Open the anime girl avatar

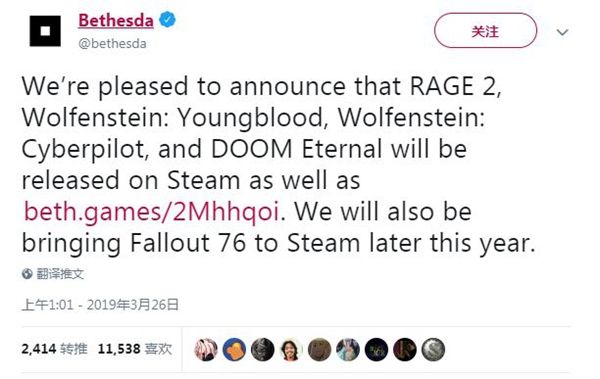coord(348,350)
